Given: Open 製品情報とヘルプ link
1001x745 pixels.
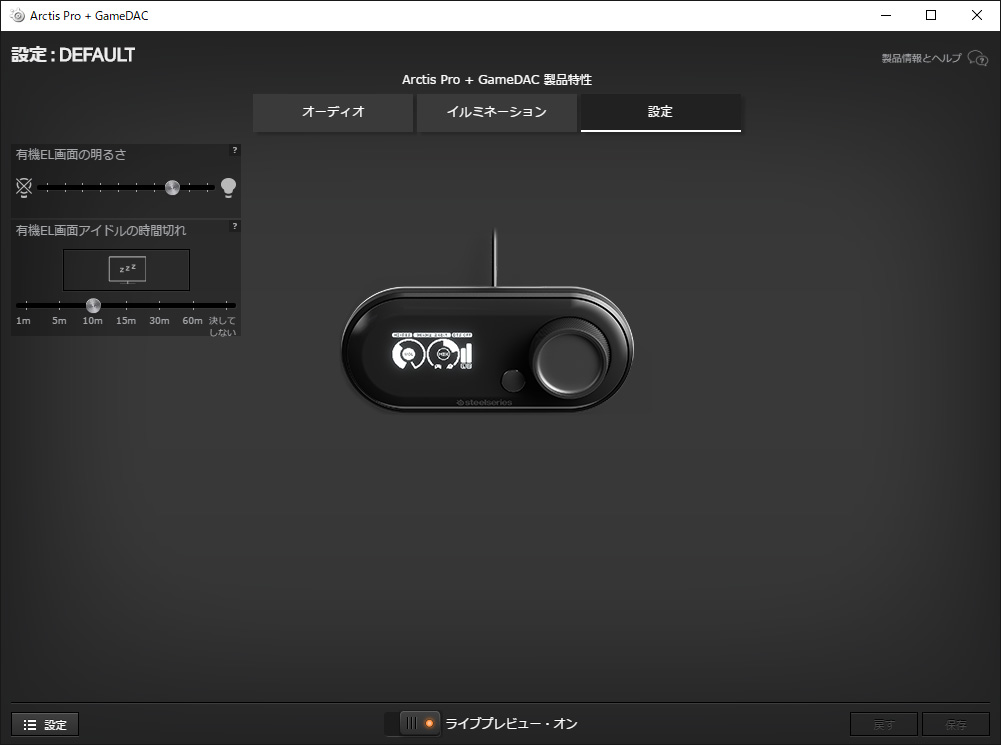Looking at the screenshot, I should [x=921, y=58].
